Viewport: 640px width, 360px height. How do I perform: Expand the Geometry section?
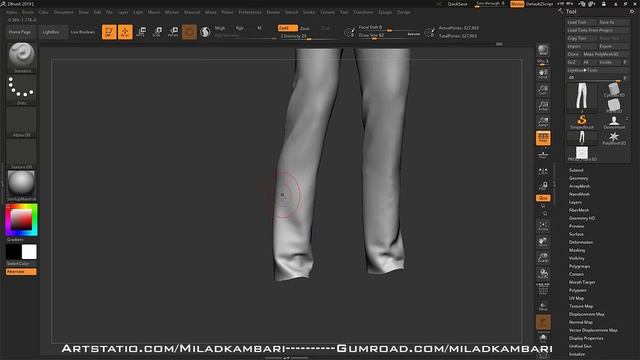pyautogui.click(x=578, y=178)
